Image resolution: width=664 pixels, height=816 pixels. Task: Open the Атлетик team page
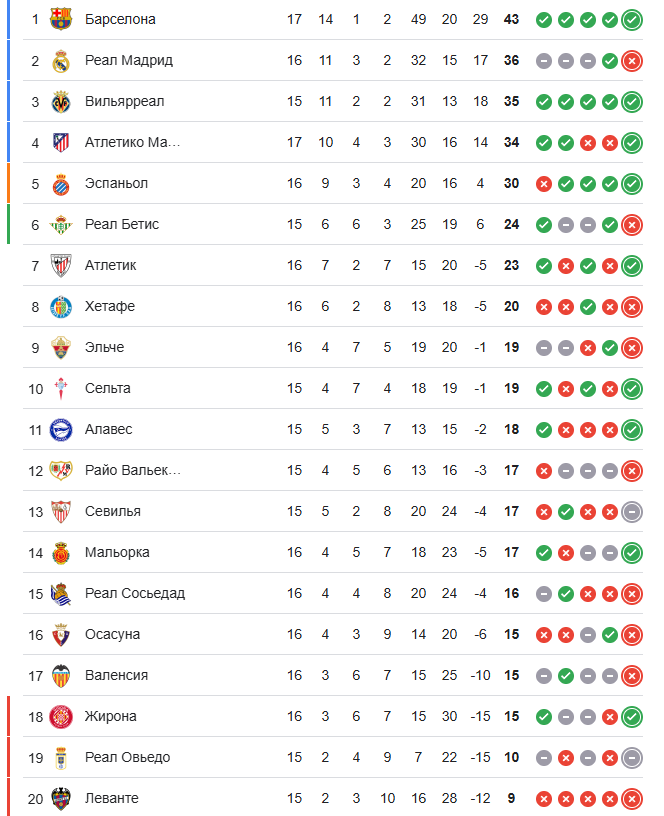(x=110, y=265)
